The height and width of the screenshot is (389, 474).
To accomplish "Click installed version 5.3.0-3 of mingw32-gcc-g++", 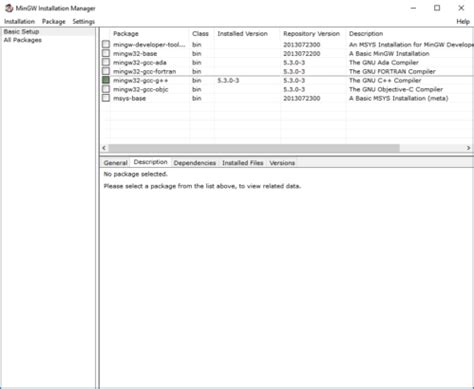I will (x=228, y=81).
